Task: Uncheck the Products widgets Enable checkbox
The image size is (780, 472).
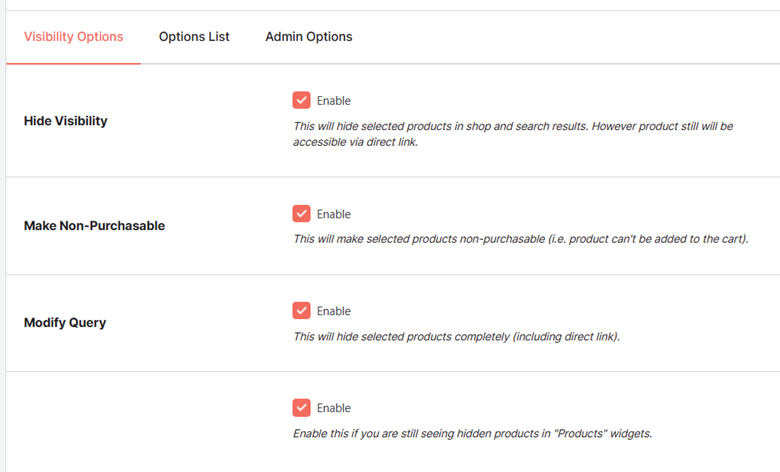Action: (x=301, y=407)
